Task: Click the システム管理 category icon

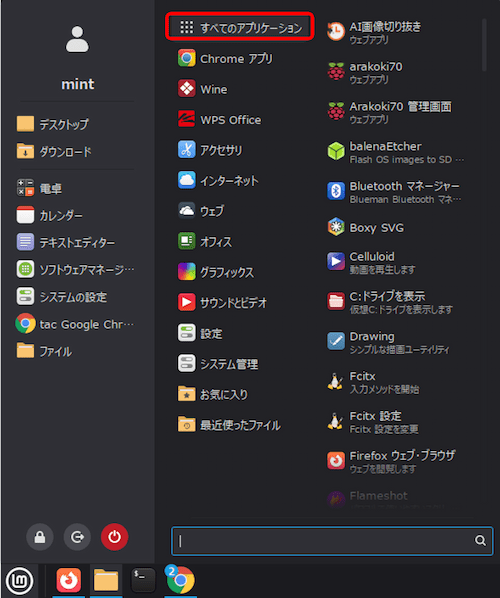Action: 186,363
